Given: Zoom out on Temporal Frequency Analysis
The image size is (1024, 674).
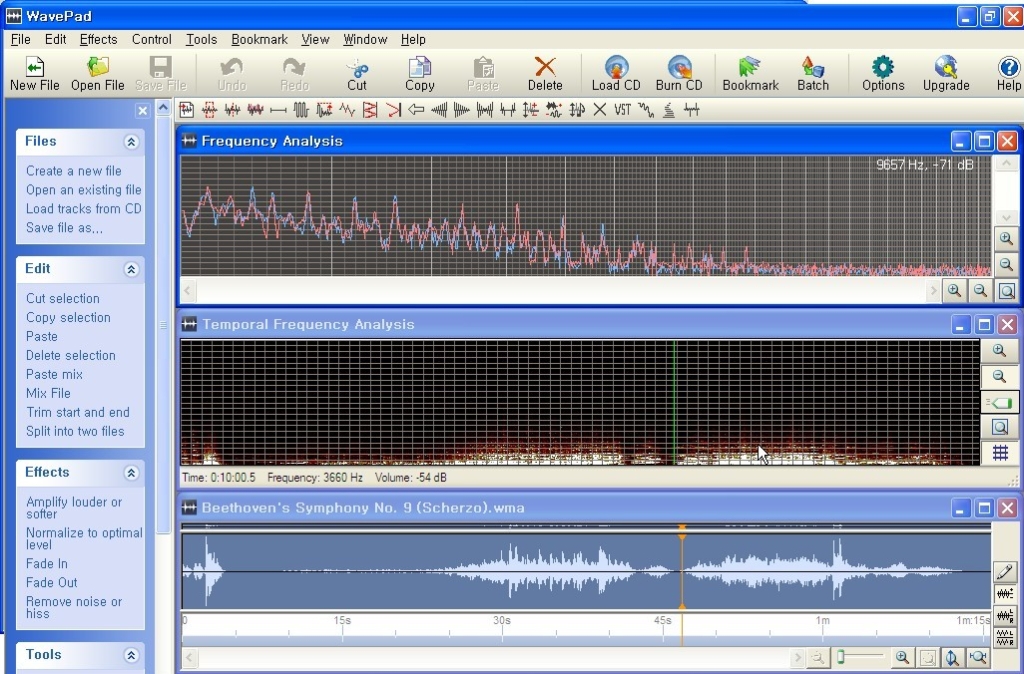Looking at the screenshot, I should click(x=999, y=376).
